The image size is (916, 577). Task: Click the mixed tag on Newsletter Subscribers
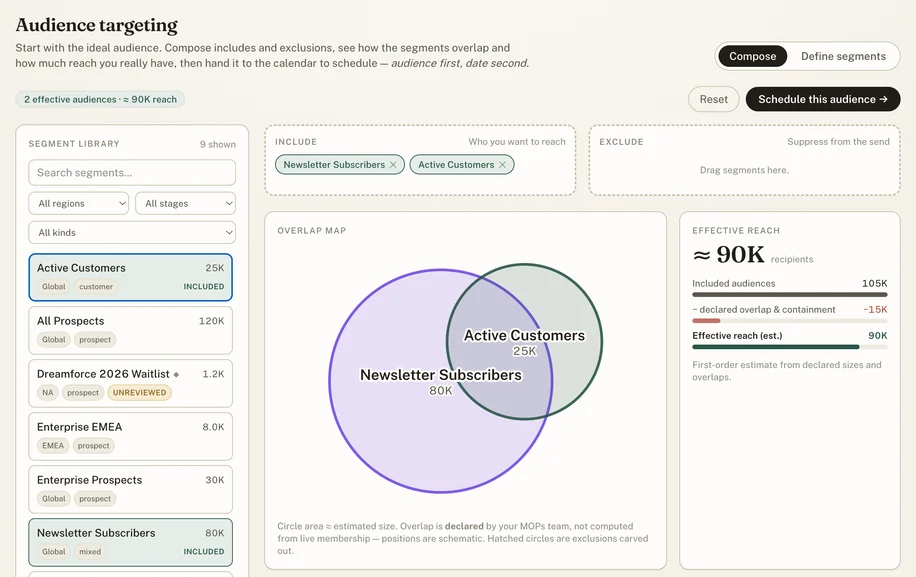(x=90, y=551)
